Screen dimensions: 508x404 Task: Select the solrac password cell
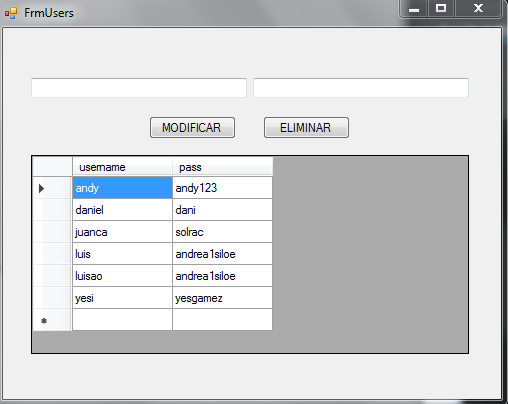(x=222, y=232)
